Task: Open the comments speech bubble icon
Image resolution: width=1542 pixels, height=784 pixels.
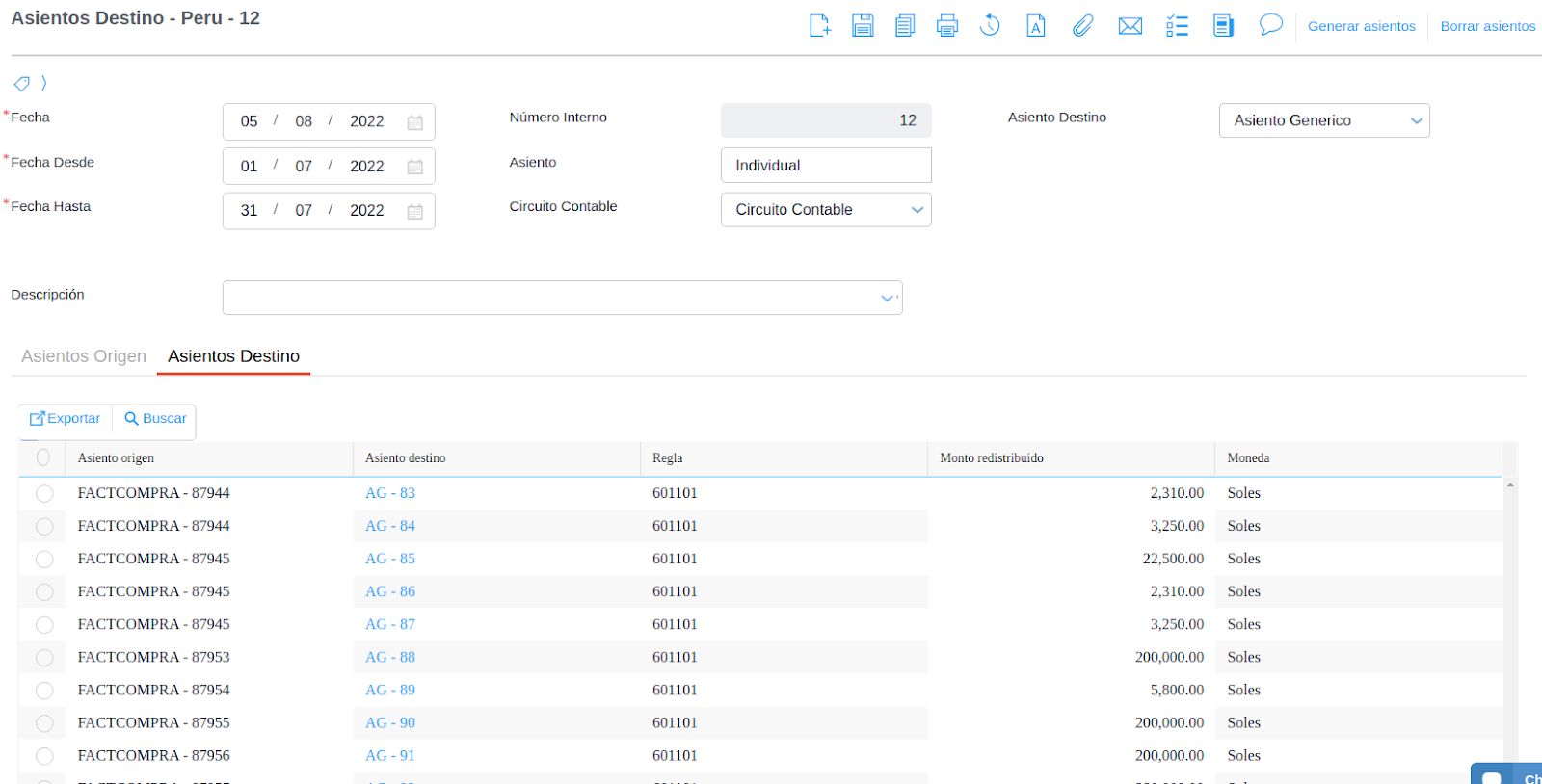Action: 1270,25
